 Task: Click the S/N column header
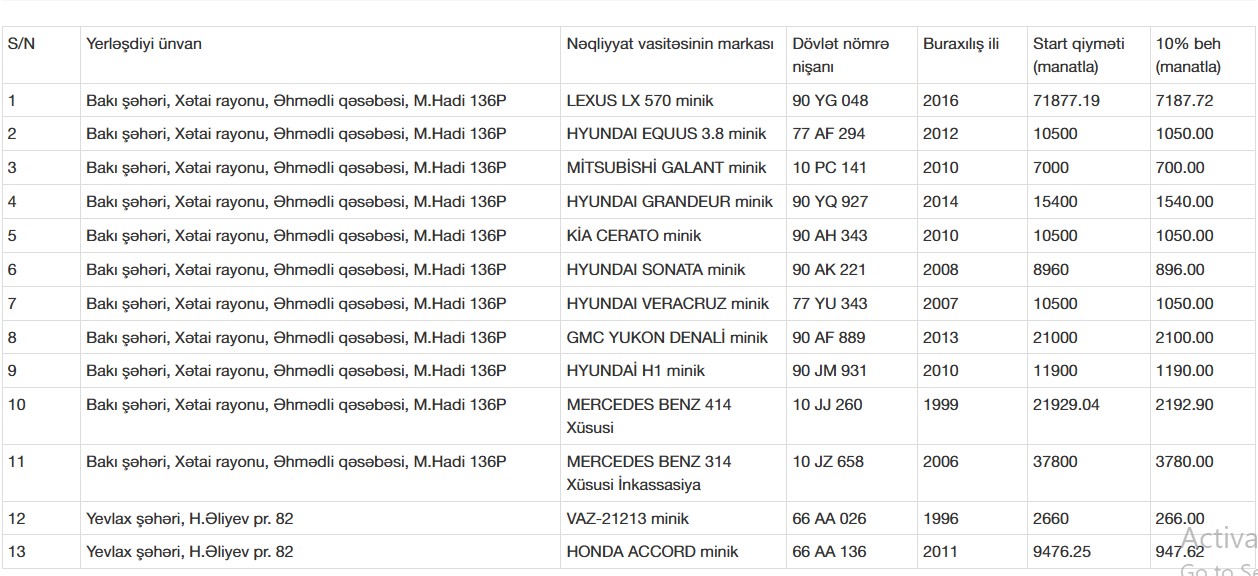coord(21,44)
